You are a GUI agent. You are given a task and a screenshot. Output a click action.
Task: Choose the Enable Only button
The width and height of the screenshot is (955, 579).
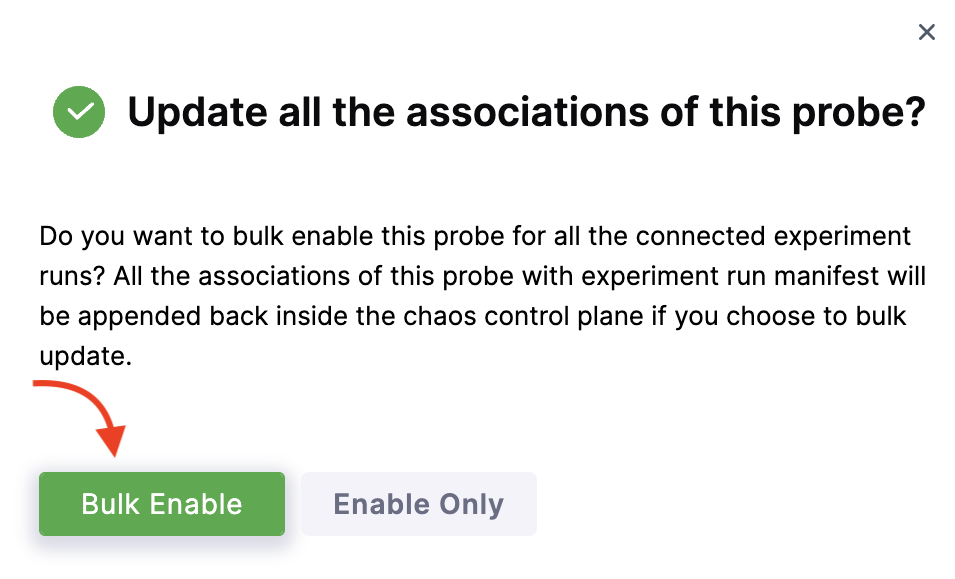point(418,504)
